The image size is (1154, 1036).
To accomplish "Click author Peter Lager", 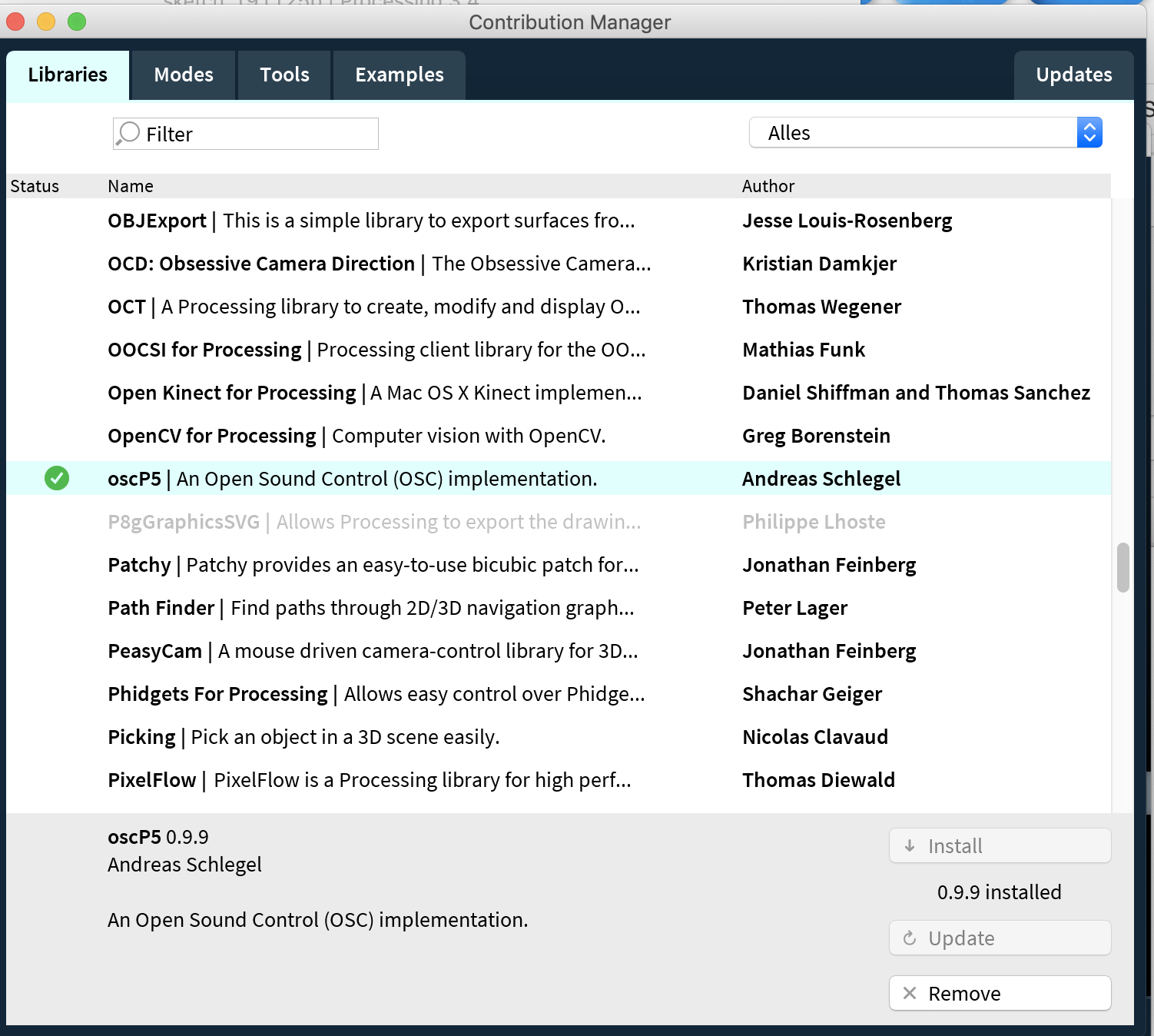I will [795, 609].
